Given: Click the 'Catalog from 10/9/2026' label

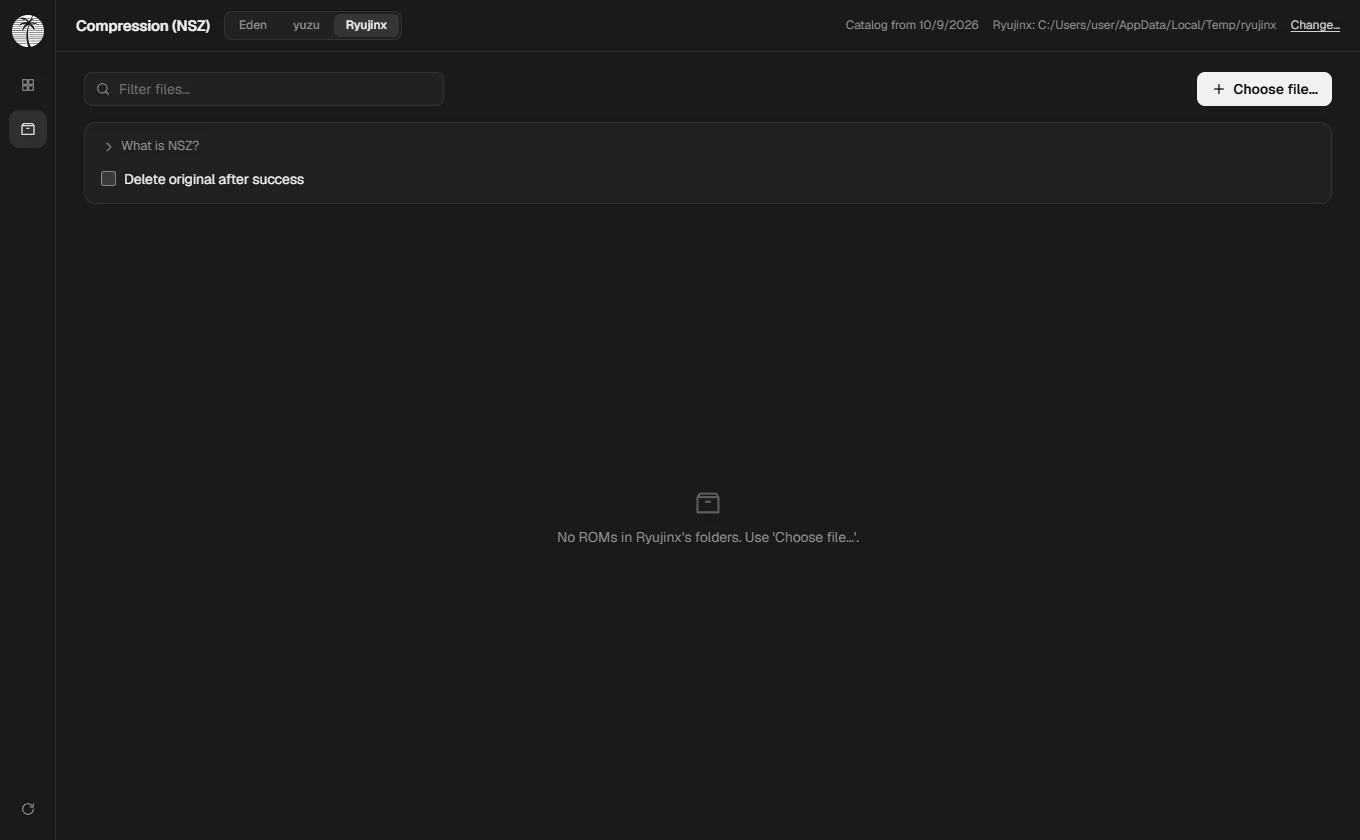Looking at the screenshot, I should (912, 25).
